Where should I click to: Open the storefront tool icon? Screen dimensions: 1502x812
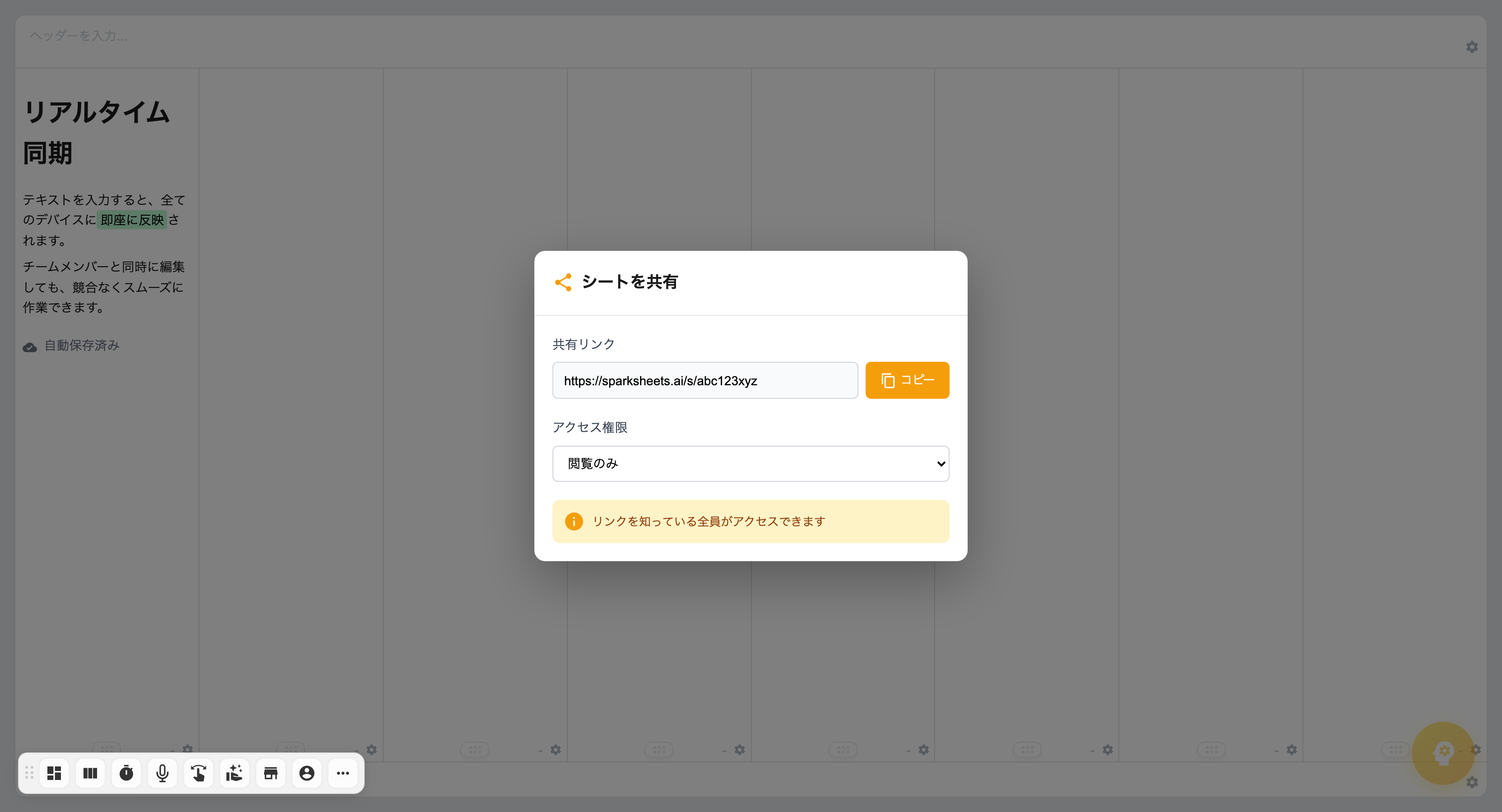[270, 773]
